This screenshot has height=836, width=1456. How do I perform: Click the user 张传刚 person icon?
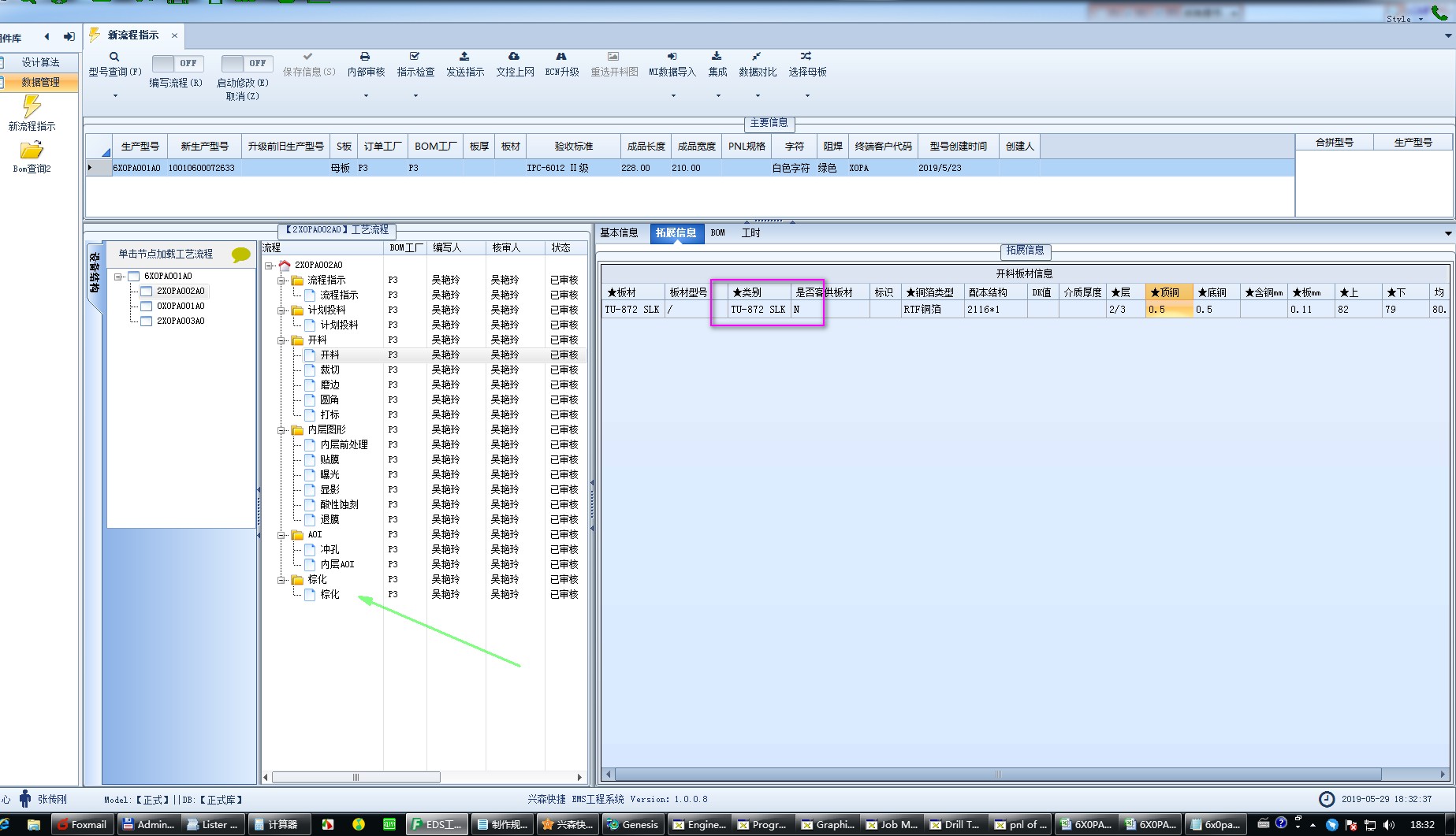pyautogui.click(x=25, y=799)
